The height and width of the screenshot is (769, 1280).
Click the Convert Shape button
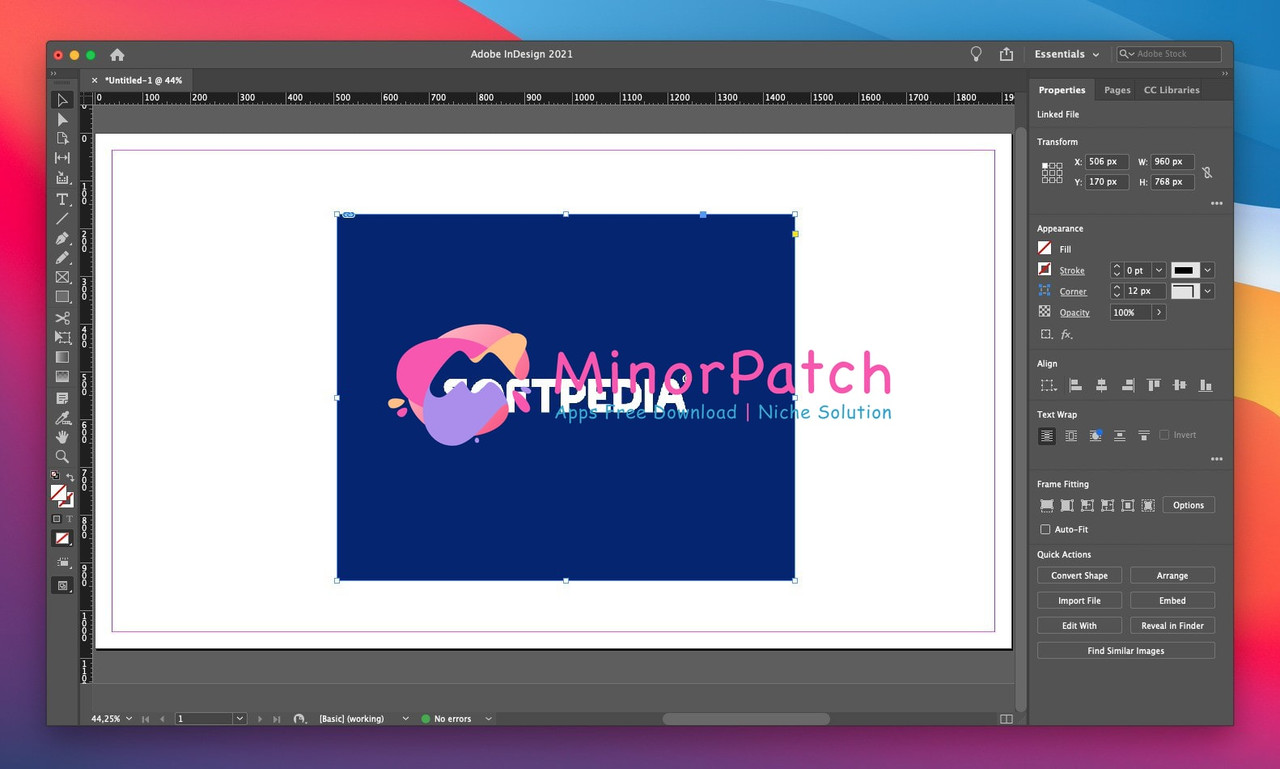tap(1079, 575)
